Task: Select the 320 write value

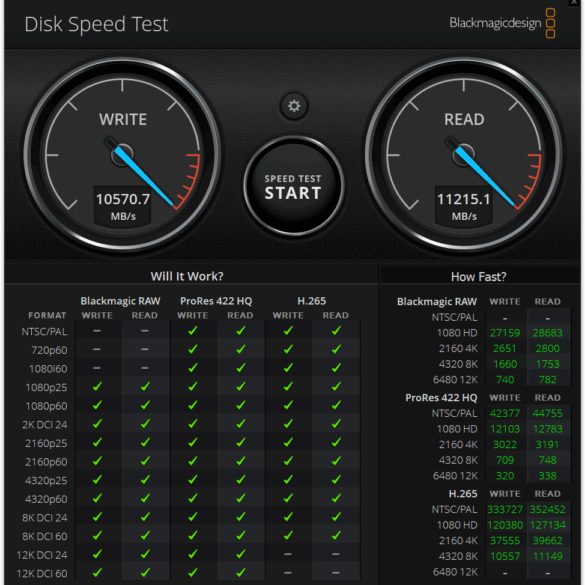Action: pos(505,476)
